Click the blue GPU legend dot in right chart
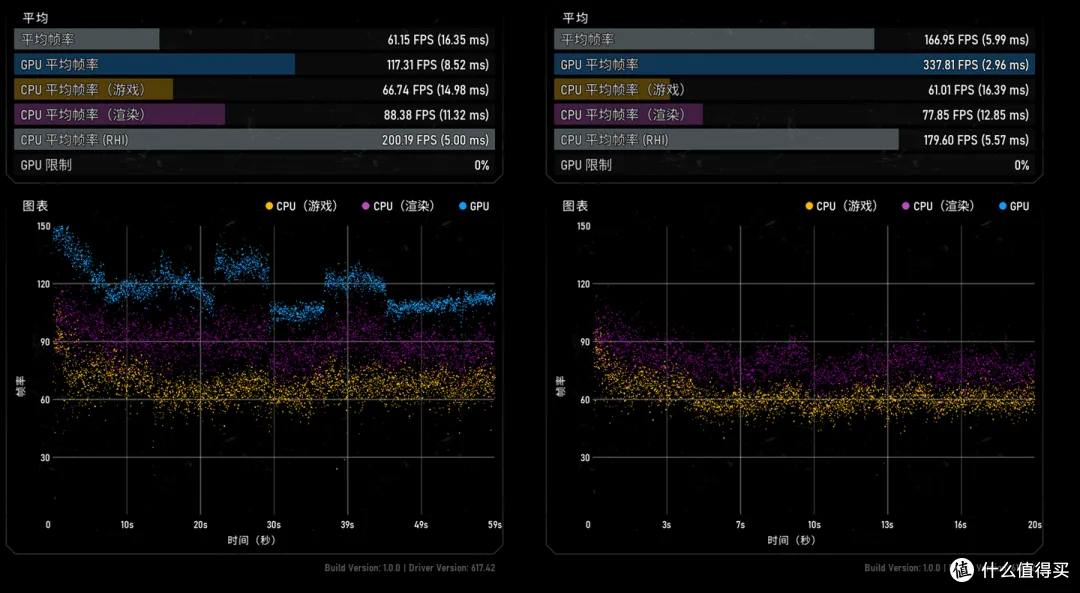Screen dimensions: 1080x593 coord(1003,206)
